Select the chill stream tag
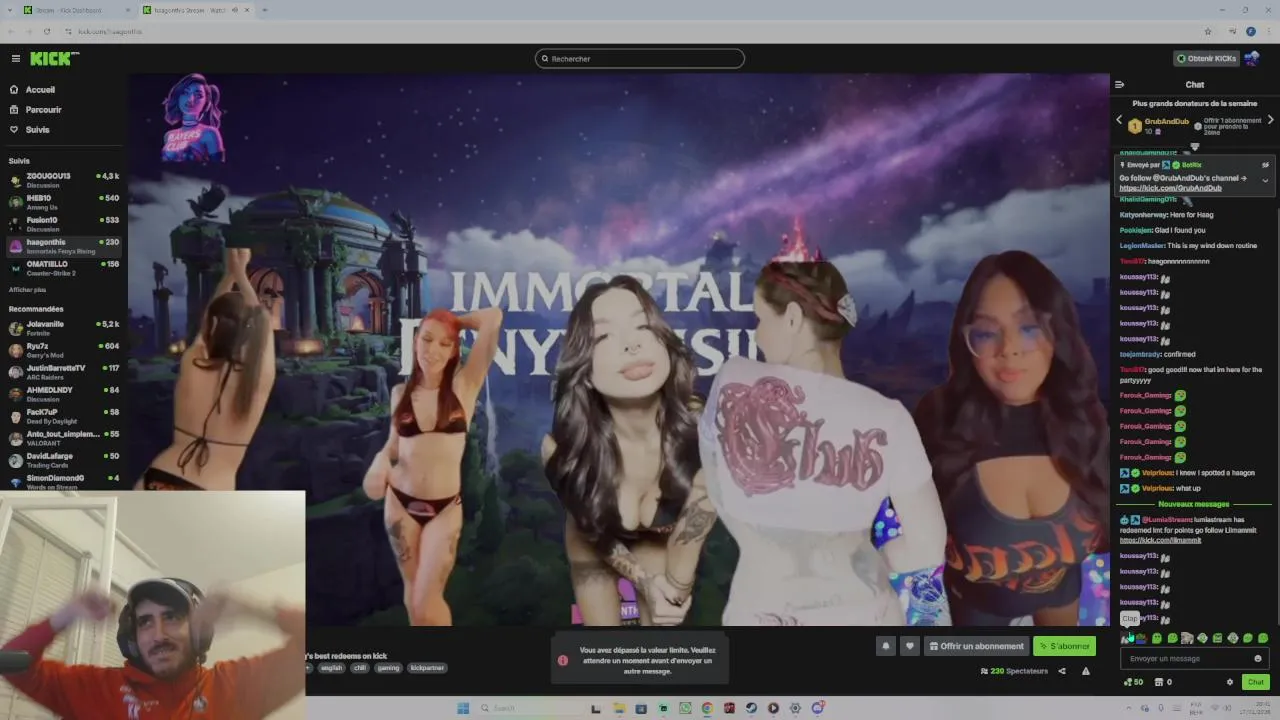Viewport: 1280px width, 720px height. click(x=360, y=668)
